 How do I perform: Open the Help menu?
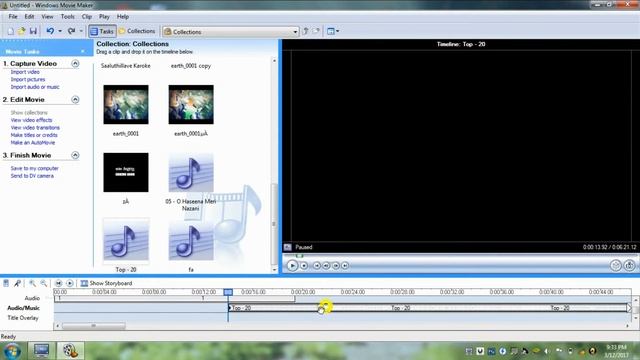coord(123,17)
